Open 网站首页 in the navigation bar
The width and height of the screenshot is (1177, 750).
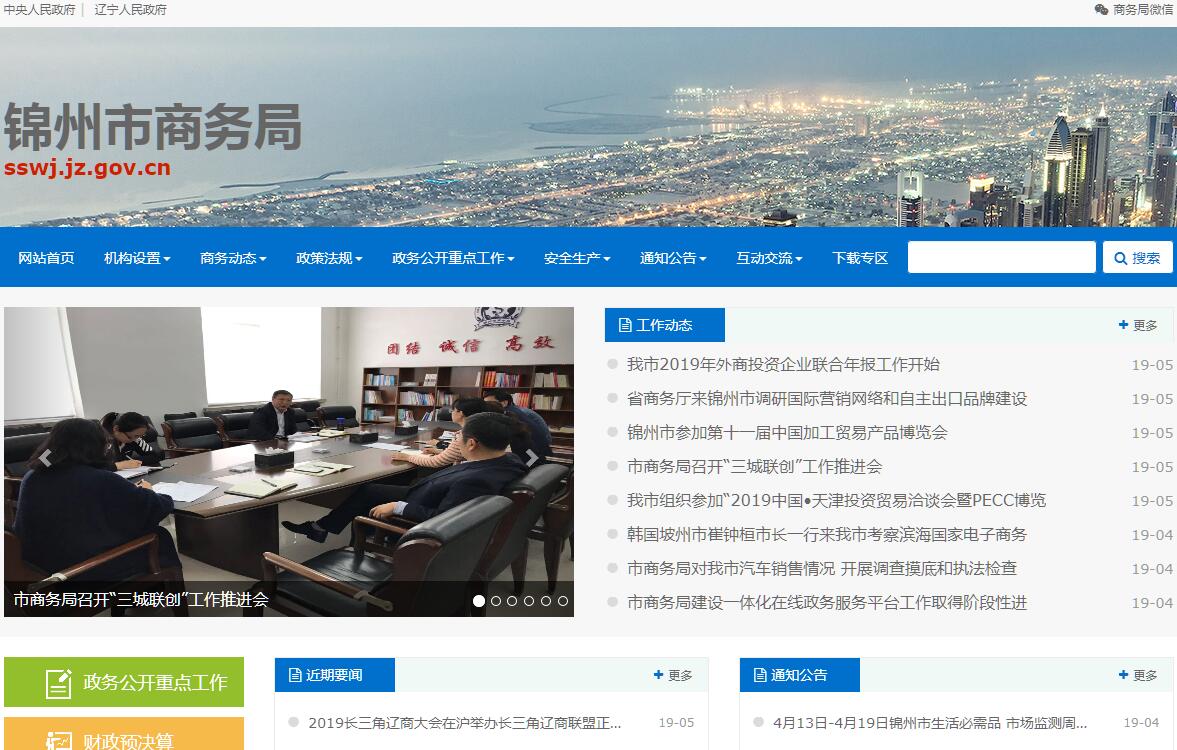point(46,258)
